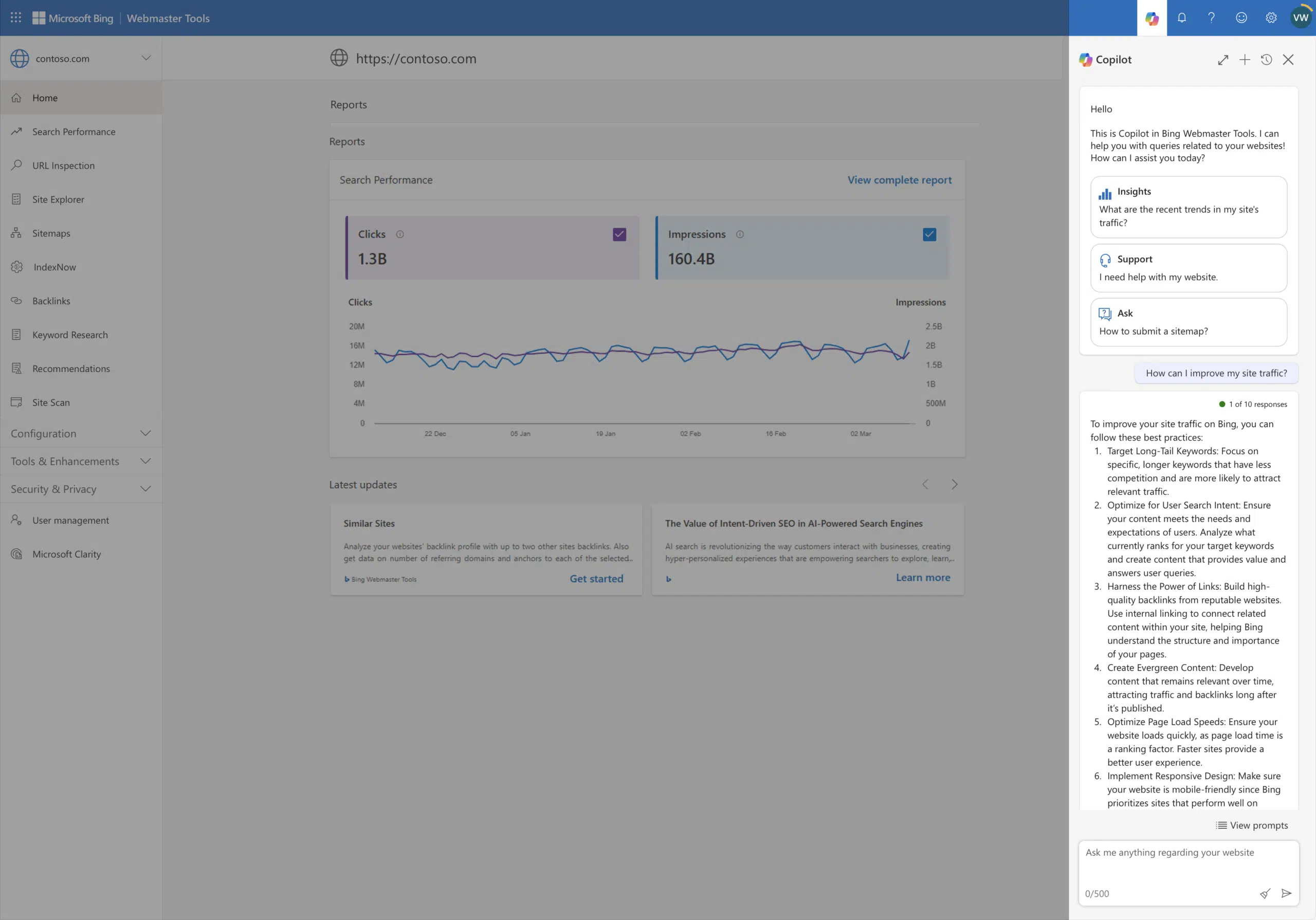This screenshot has height=920, width=1316.
Task: Open User management
Action: point(70,520)
